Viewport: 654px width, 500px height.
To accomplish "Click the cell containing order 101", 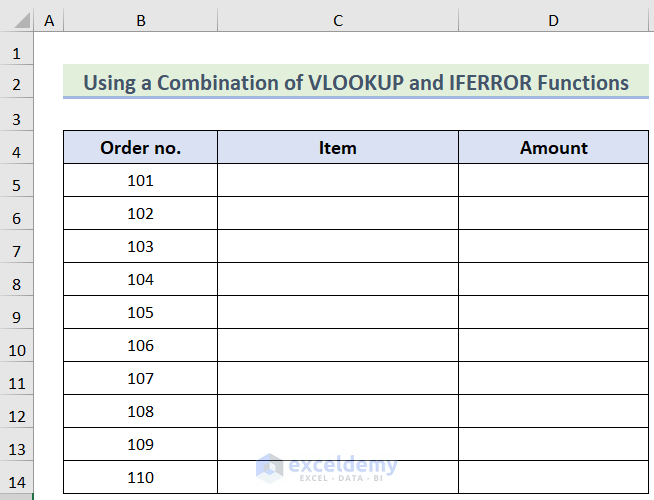I will 140,181.
